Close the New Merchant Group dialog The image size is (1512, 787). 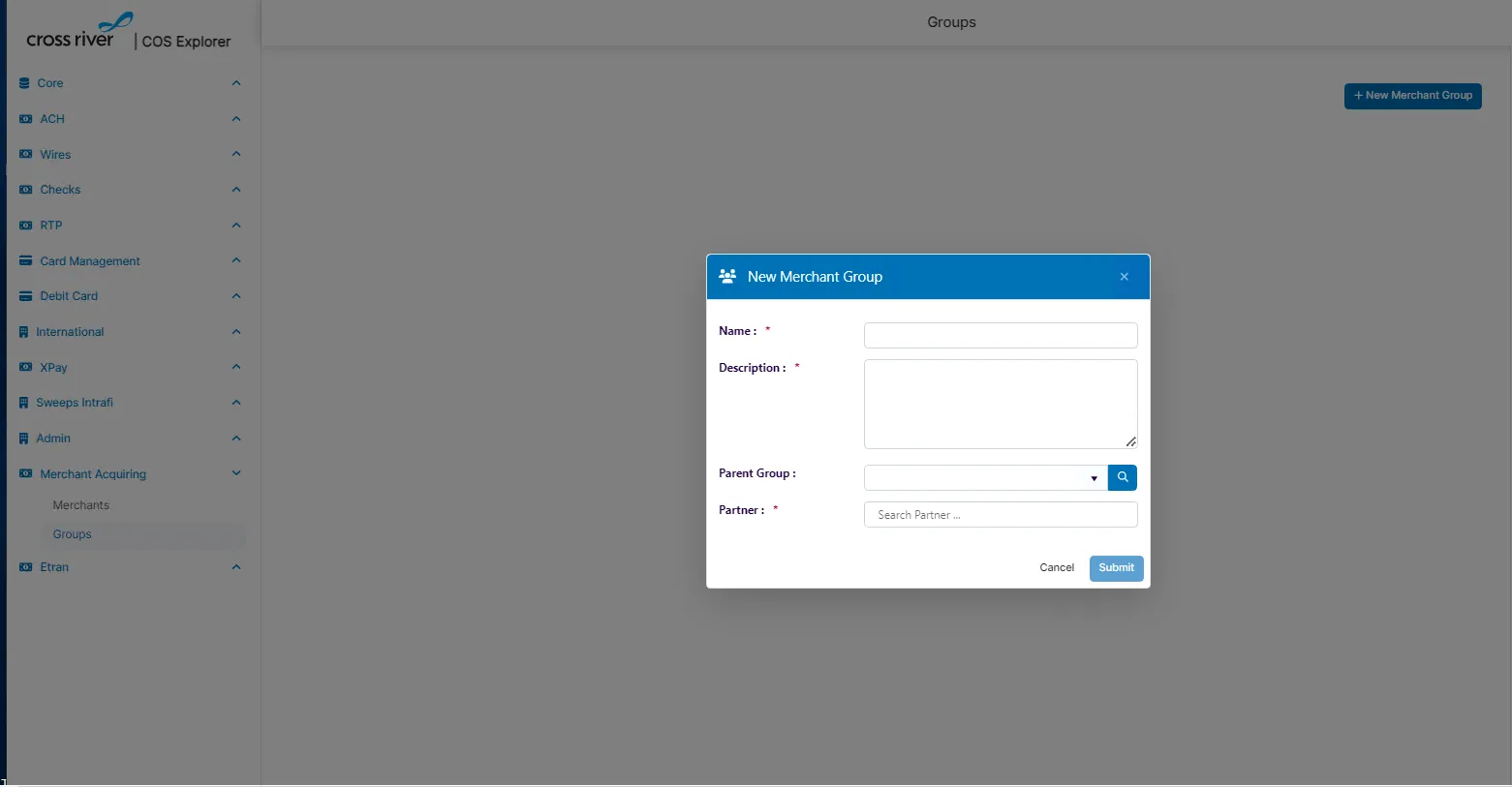(1125, 277)
